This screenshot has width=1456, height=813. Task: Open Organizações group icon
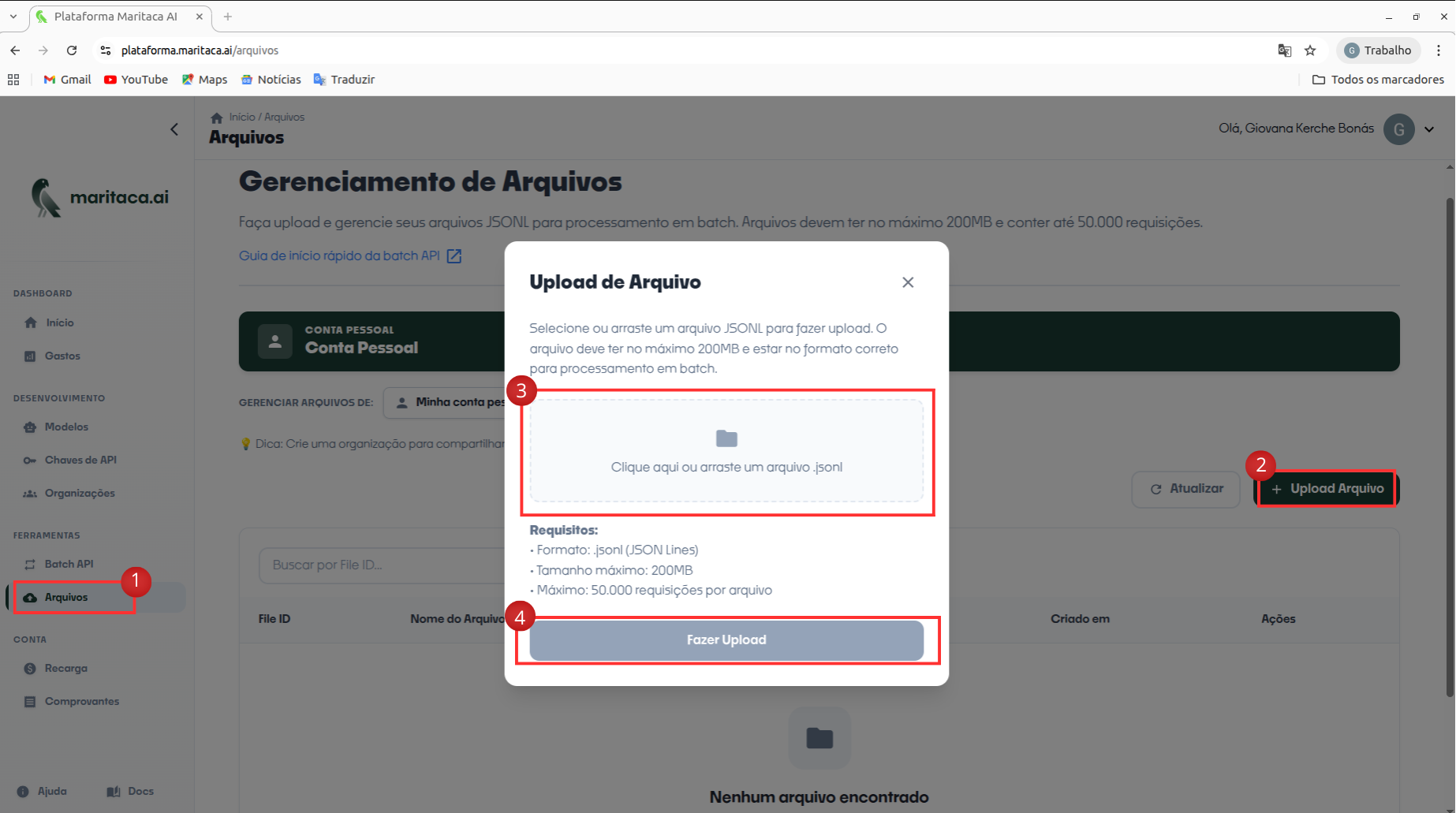30,494
